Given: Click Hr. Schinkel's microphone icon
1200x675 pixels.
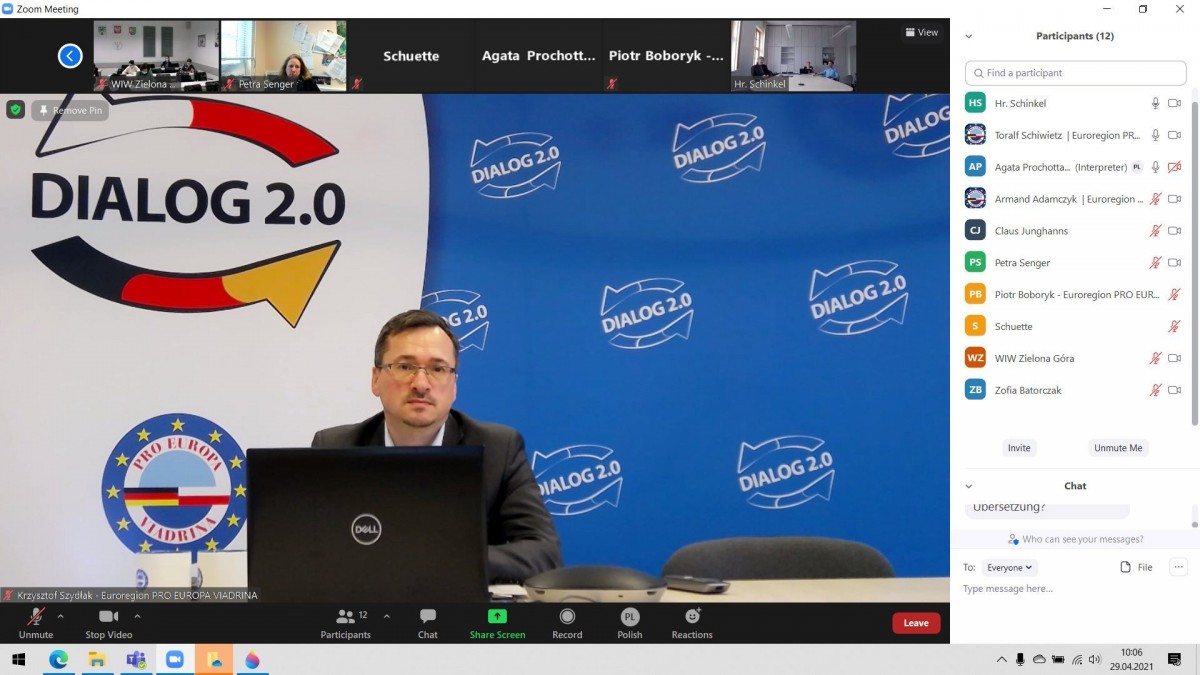Looking at the screenshot, I should click(1155, 103).
